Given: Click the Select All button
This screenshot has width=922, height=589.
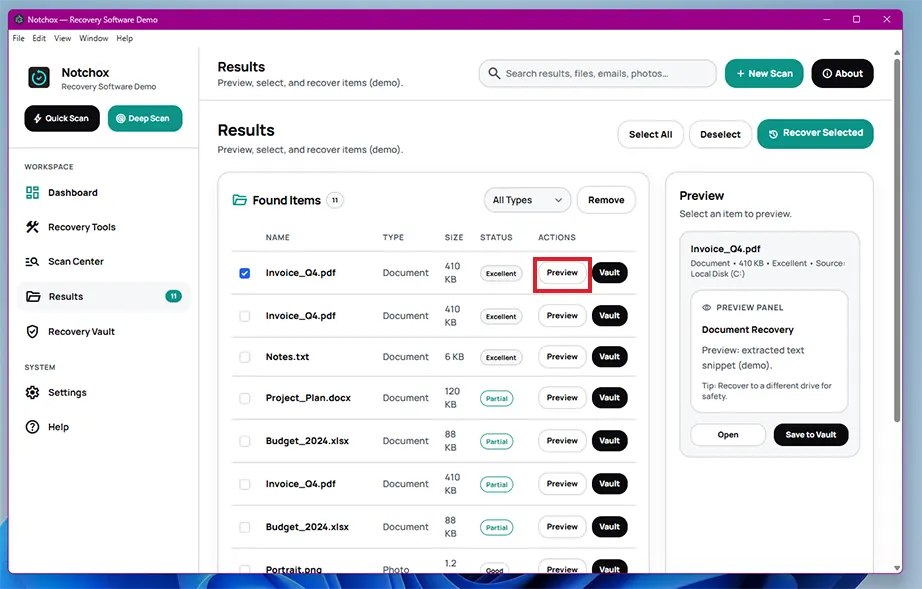Looking at the screenshot, I should pyautogui.click(x=650, y=134).
